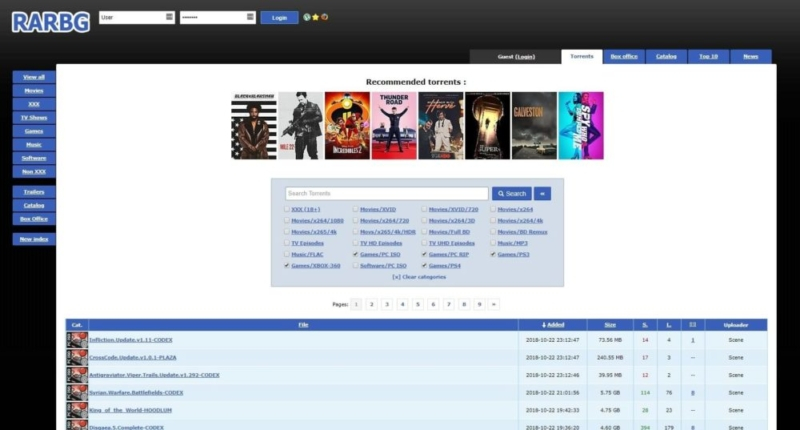The width and height of the screenshot is (800, 430).
Task: Go to results page 9
Action: coord(479,305)
